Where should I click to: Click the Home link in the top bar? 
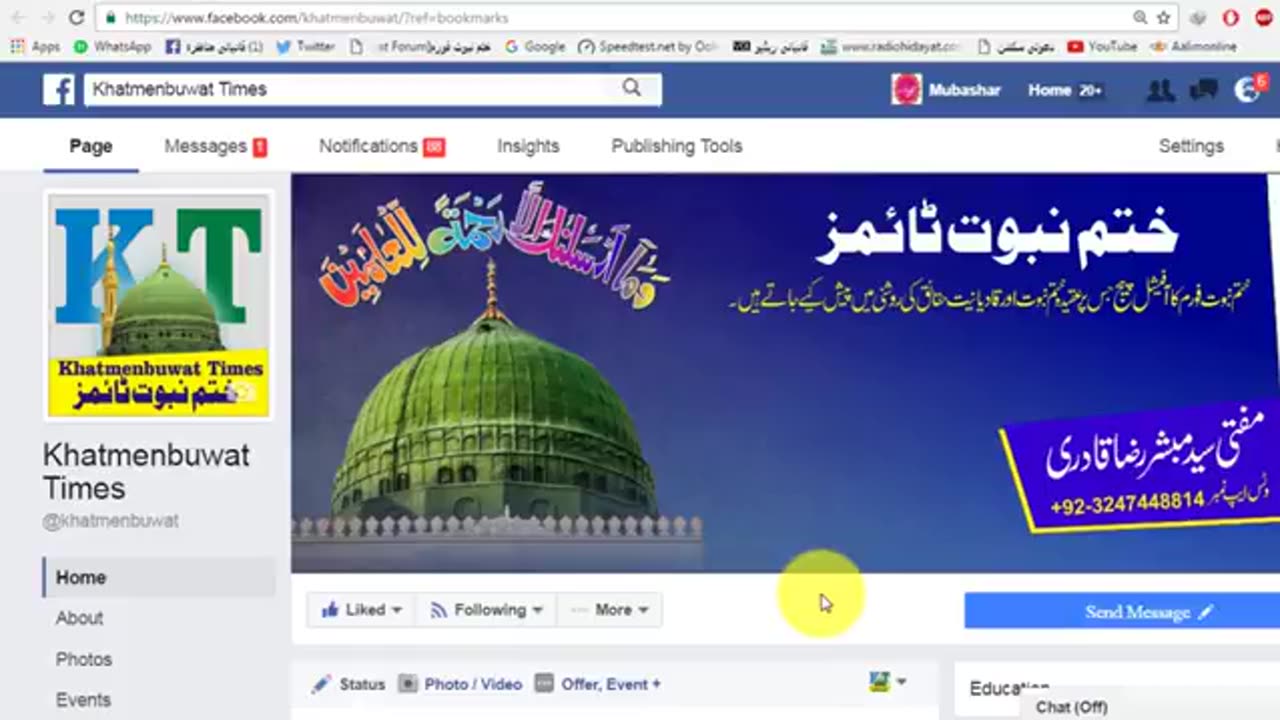click(1049, 90)
